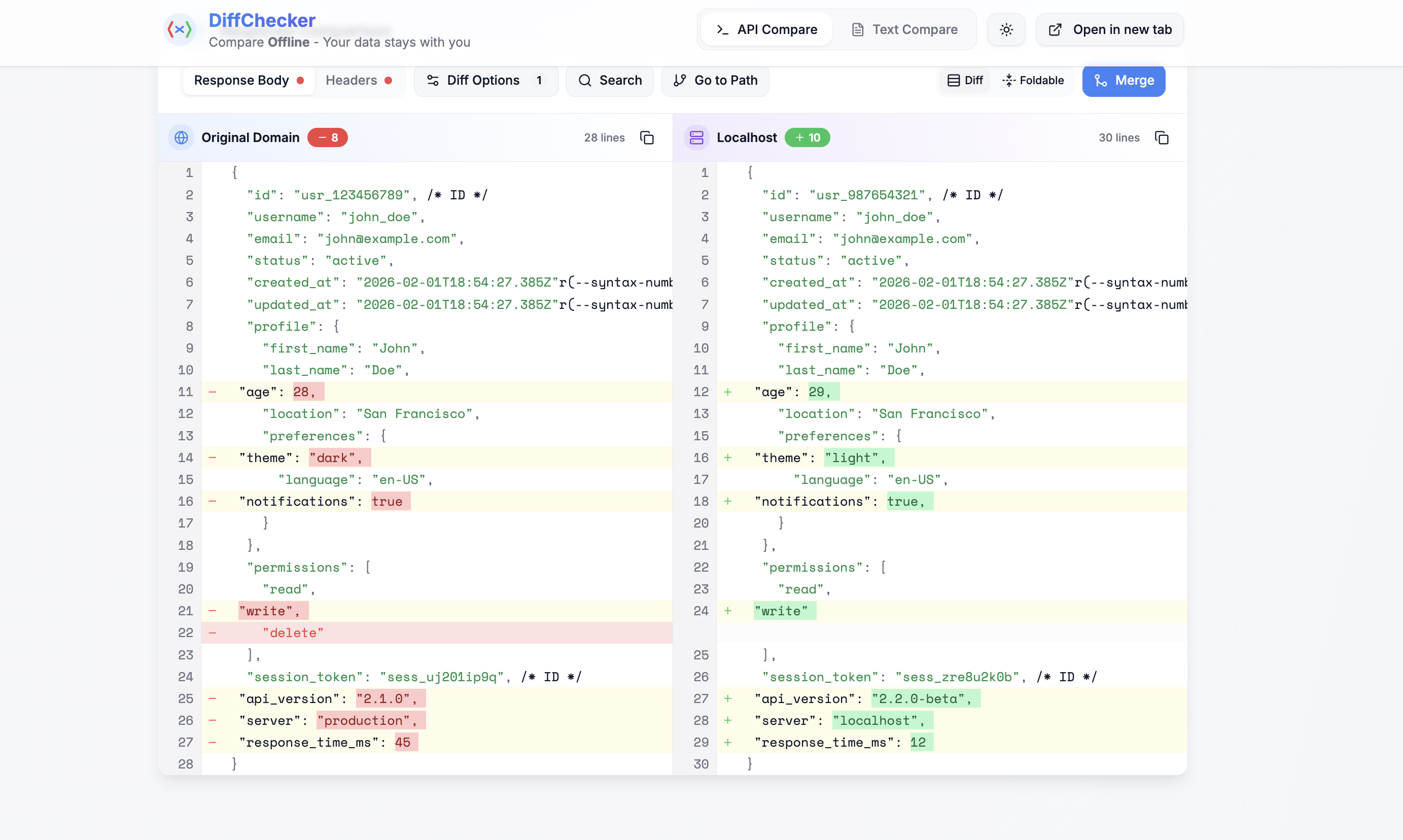Screen dimensions: 1403x840
Task: Copy the Original Domain content
Action: pyautogui.click(x=646, y=137)
